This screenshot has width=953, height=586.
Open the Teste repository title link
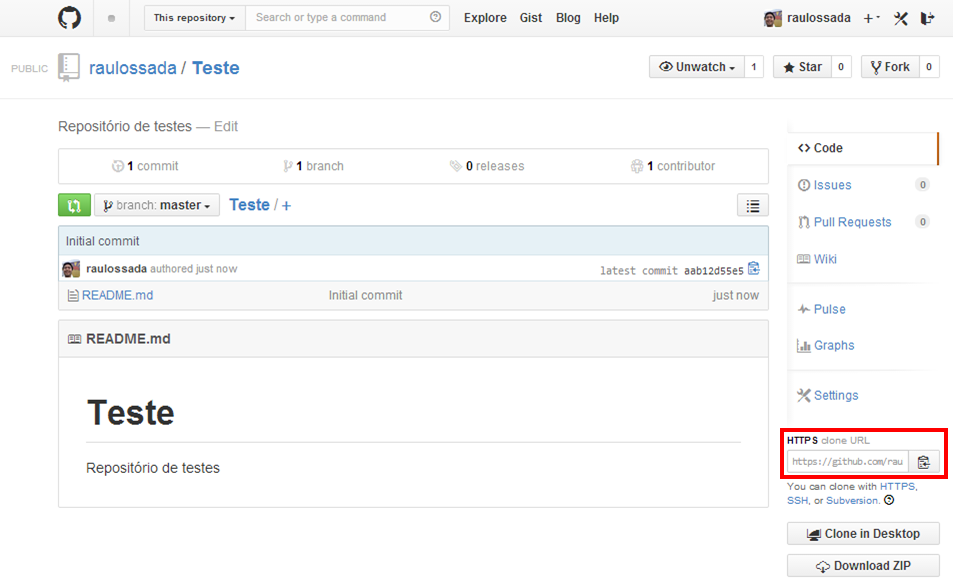coord(216,68)
